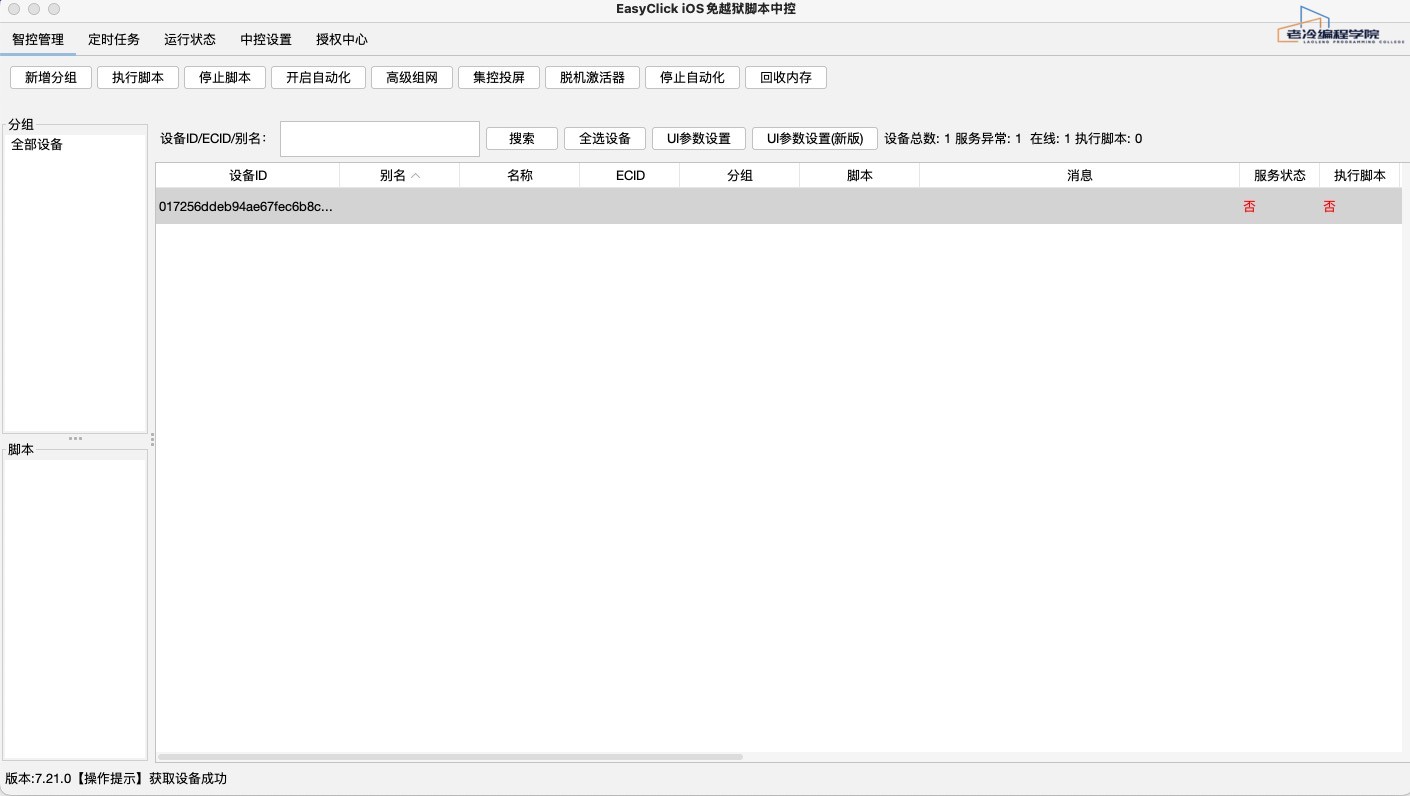Start 集控投屏 screen casting
This screenshot has width=1410, height=796.
499,78
